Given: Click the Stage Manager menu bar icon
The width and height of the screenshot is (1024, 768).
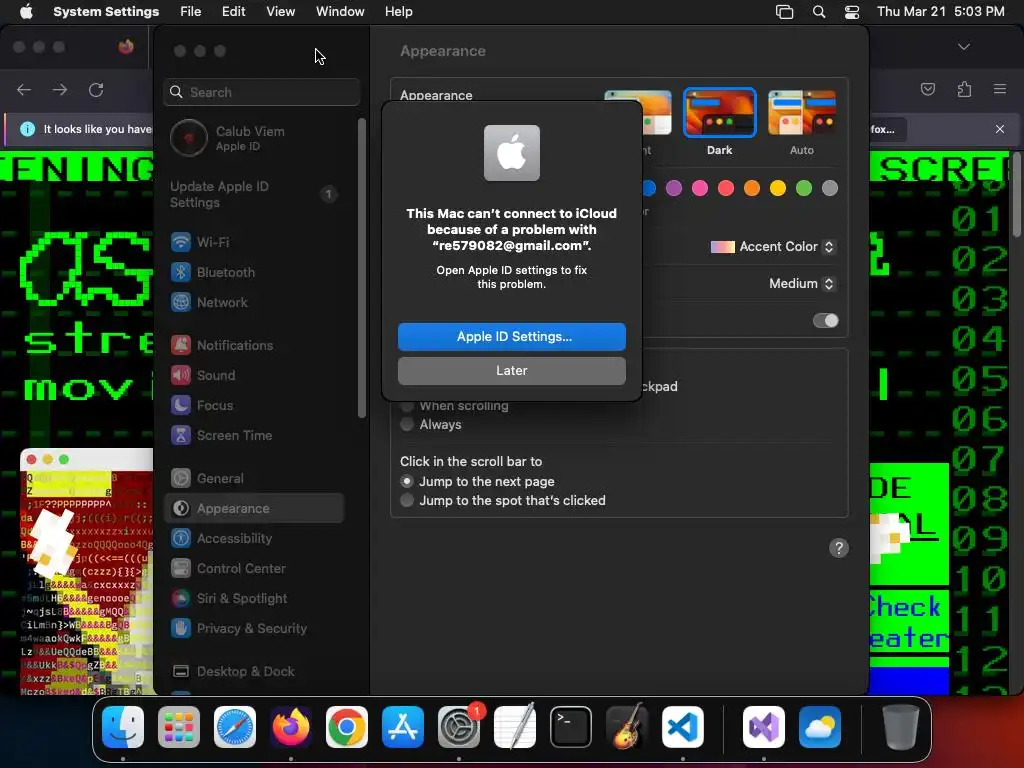Looking at the screenshot, I should pos(784,12).
